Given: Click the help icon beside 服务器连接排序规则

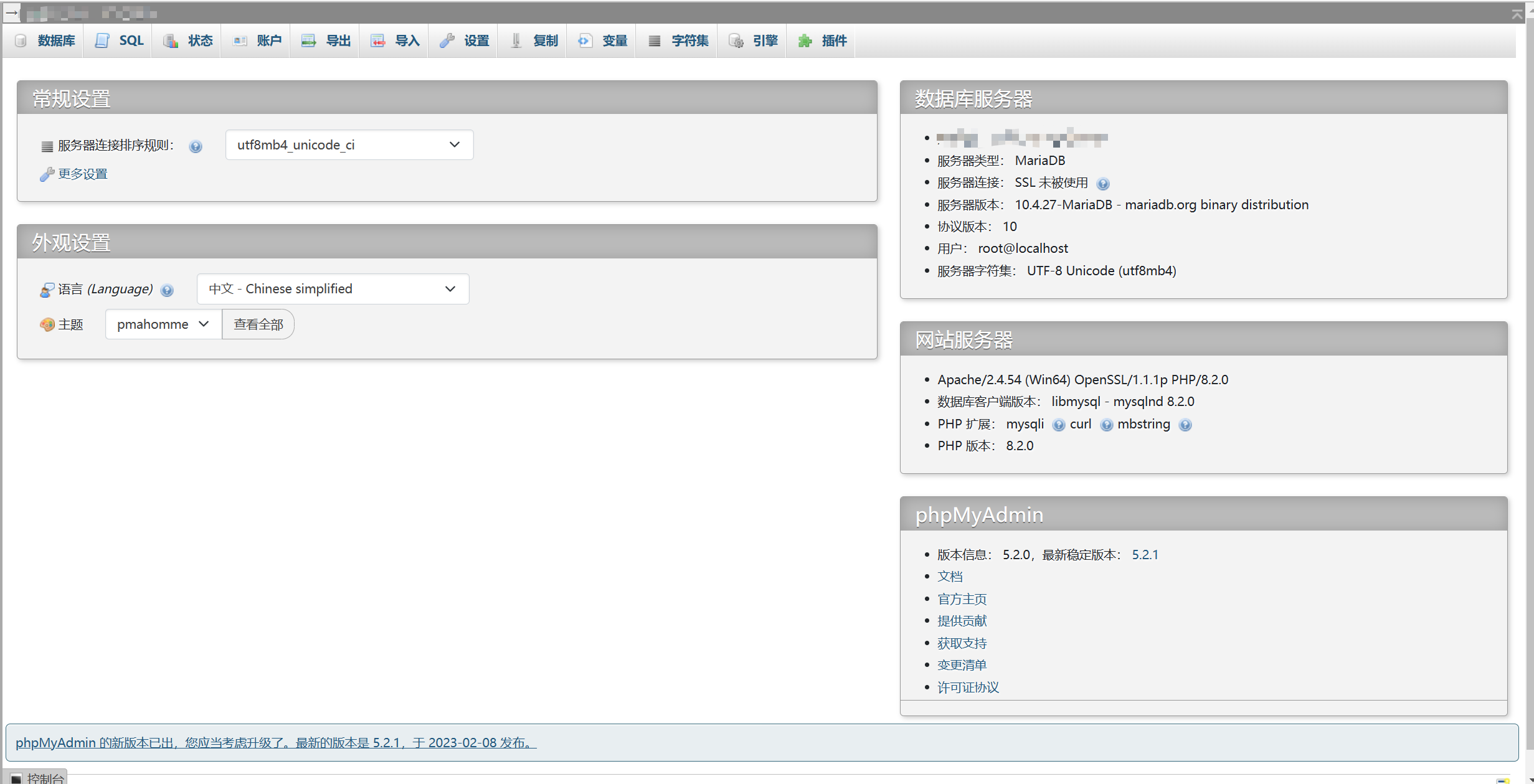Looking at the screenshot, I should pyautogui.click(x=196, y=146).
